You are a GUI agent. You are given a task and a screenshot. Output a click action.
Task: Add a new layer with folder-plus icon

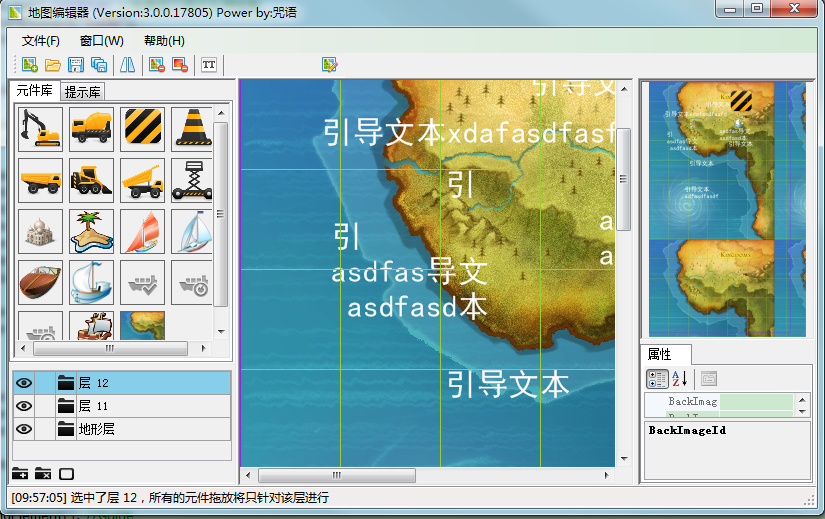[20, 473]
